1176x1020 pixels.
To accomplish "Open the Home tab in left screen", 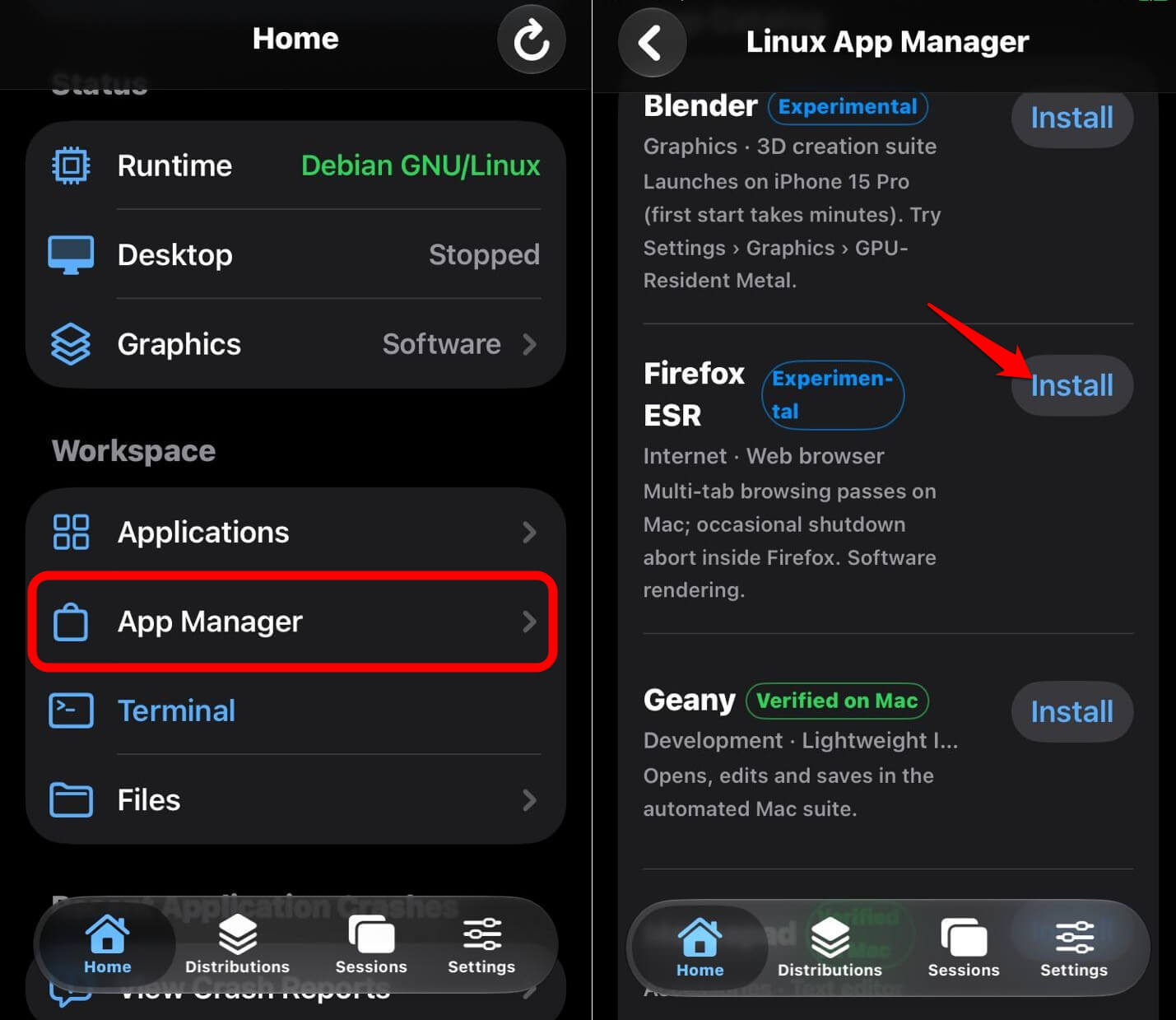I will click(108, 945).
